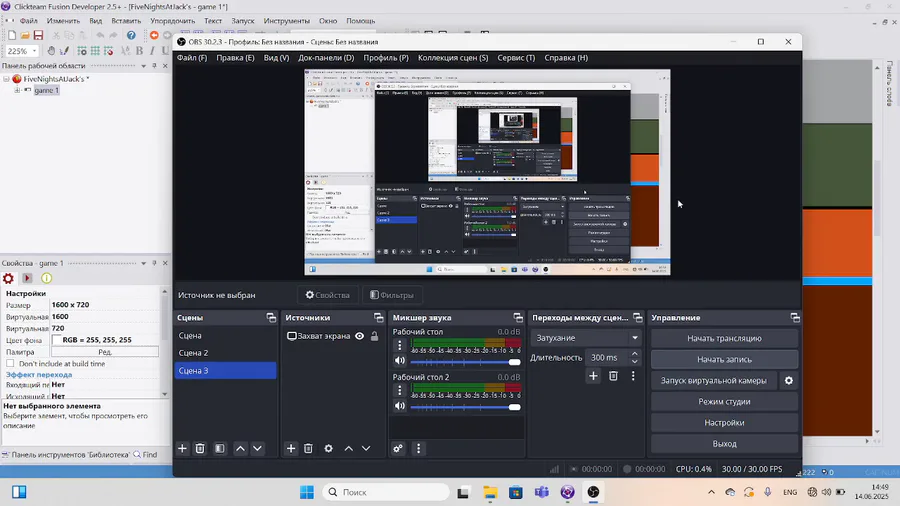This screenshot has width=900, height=506.
Task: Click red play icon in Fusion properties panel
Action: pyautogui.click(x=27, y=278)
